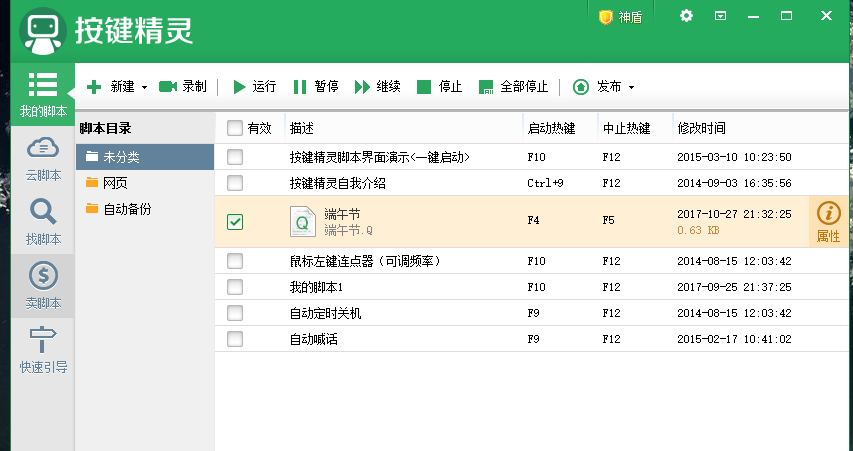The width and height of the screenshot is (853, 451).
Task: Click the Run (运行) play icon
Action: tap(240, 87)
